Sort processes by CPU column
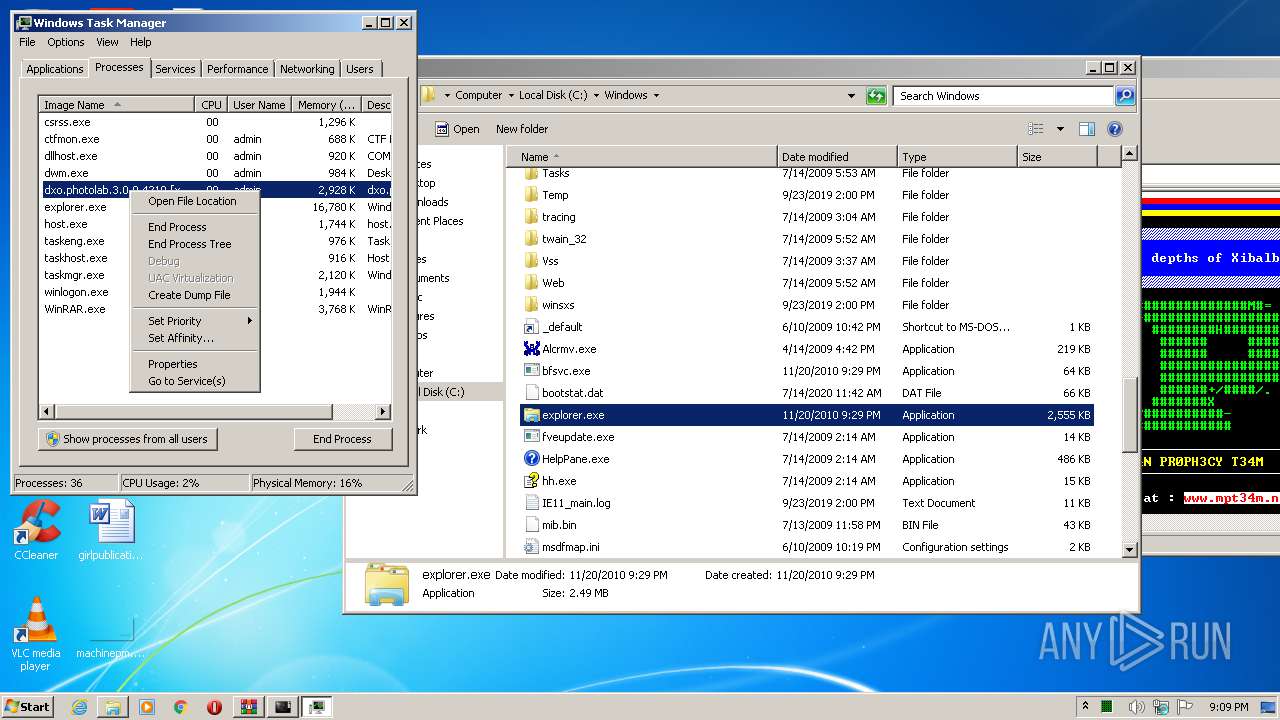 click(211, 105)
